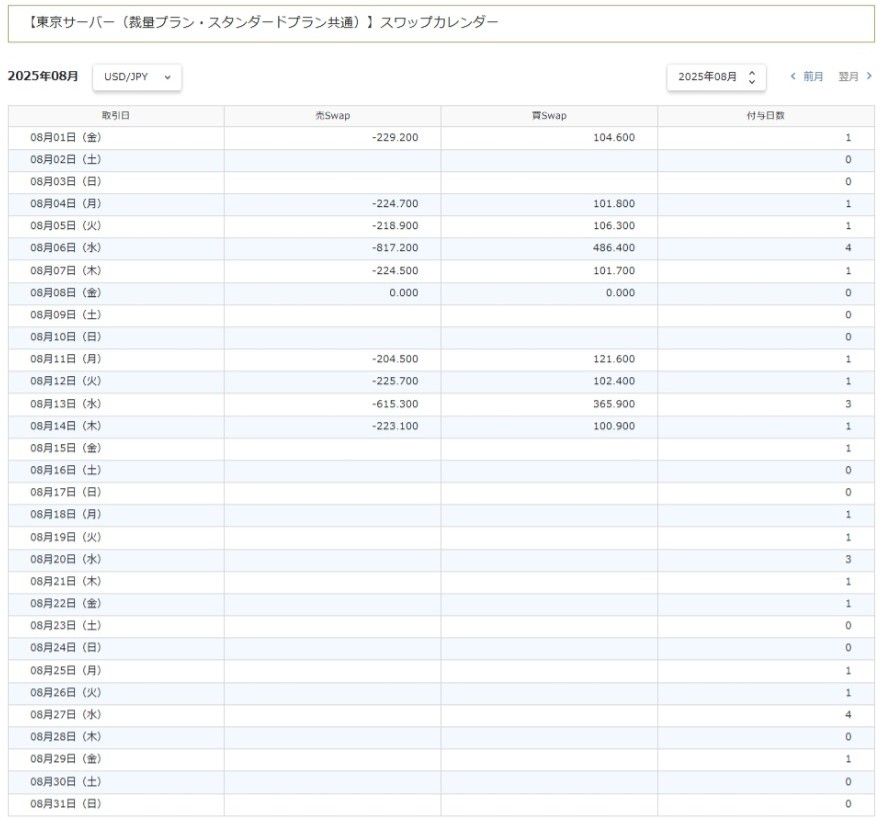The width and height of the screenshot is (882, 824).
Task: Select the -817.200 sell swap value
Action: click(x=395, y=247)
